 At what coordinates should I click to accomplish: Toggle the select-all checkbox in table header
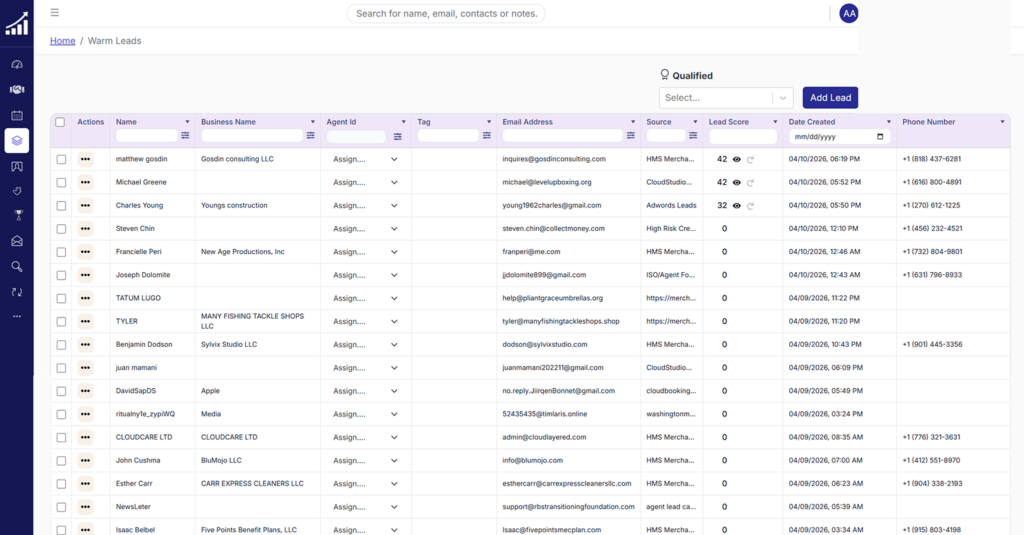pos(60,122)
